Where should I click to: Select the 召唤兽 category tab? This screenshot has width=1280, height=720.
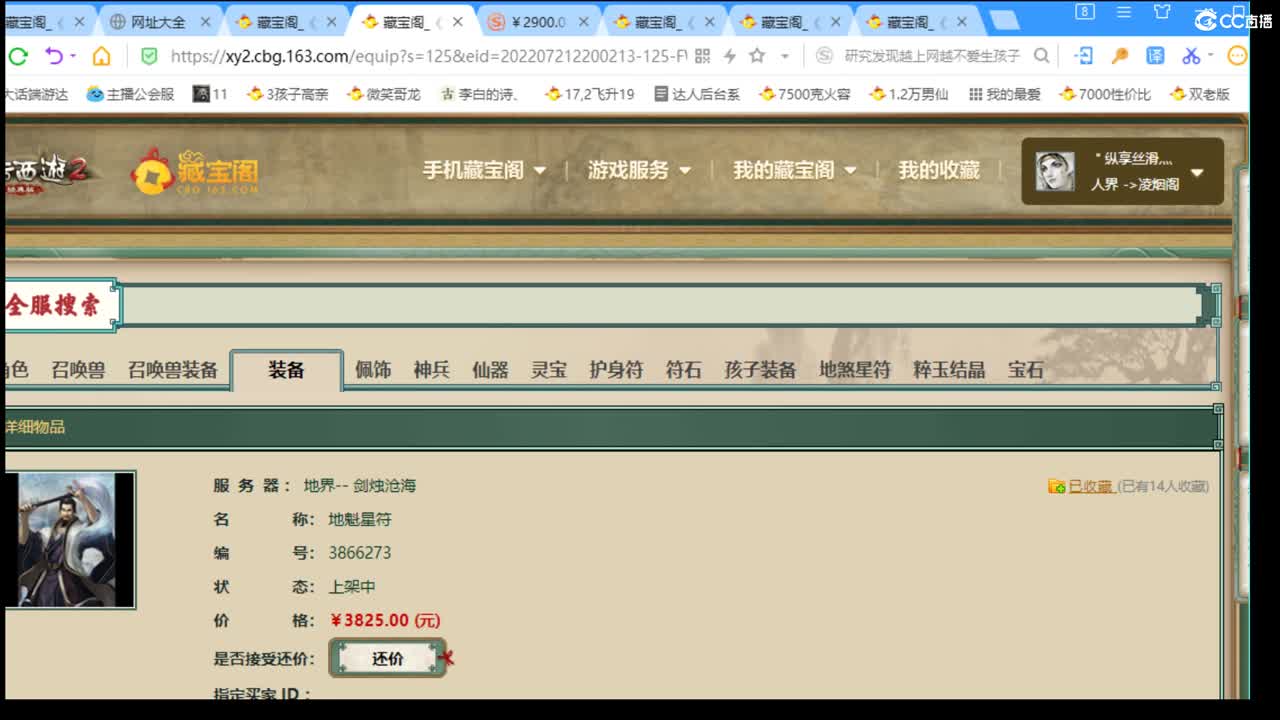[x=78, y=370]
